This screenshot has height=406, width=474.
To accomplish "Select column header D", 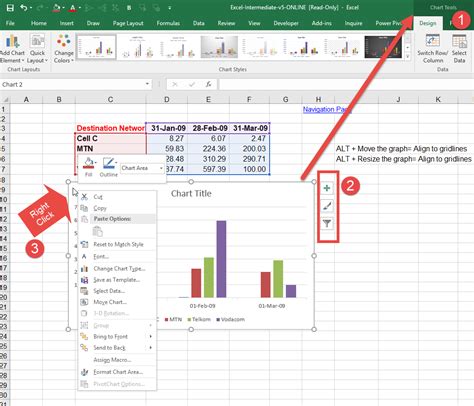I will [x=167, y=99].
